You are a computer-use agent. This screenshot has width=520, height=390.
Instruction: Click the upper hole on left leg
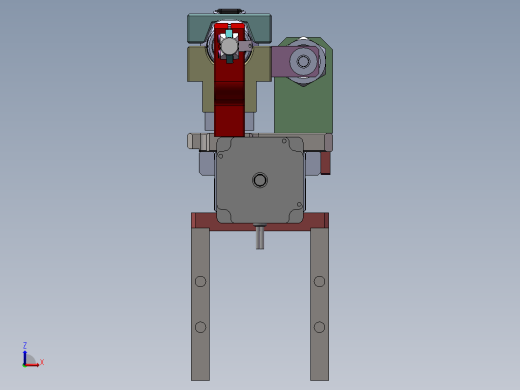(200, 282)
